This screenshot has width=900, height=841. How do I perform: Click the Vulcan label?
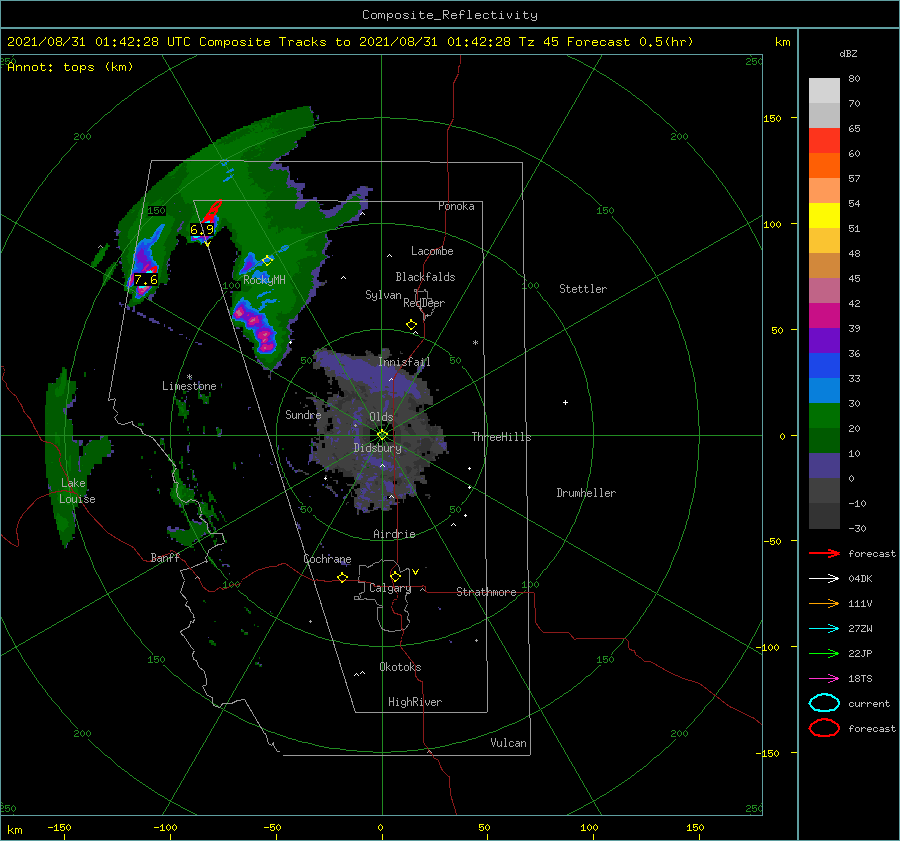509,743
